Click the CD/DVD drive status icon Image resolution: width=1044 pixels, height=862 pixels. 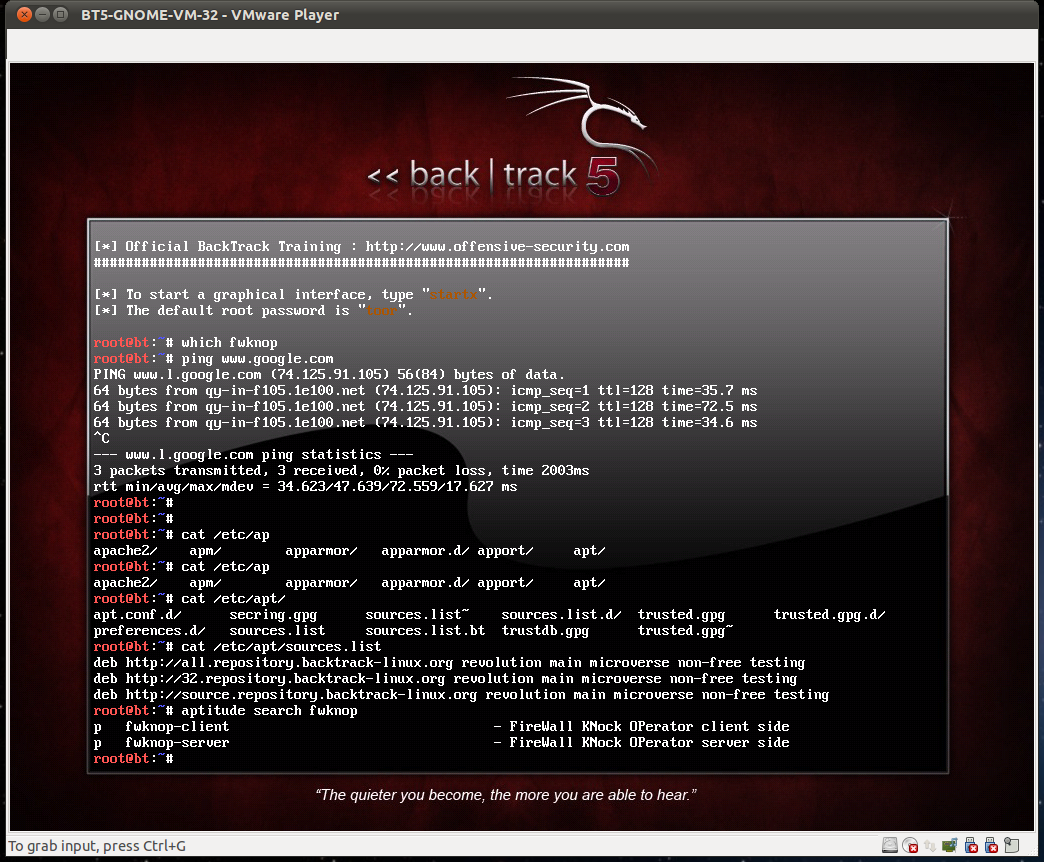point(909,845)
